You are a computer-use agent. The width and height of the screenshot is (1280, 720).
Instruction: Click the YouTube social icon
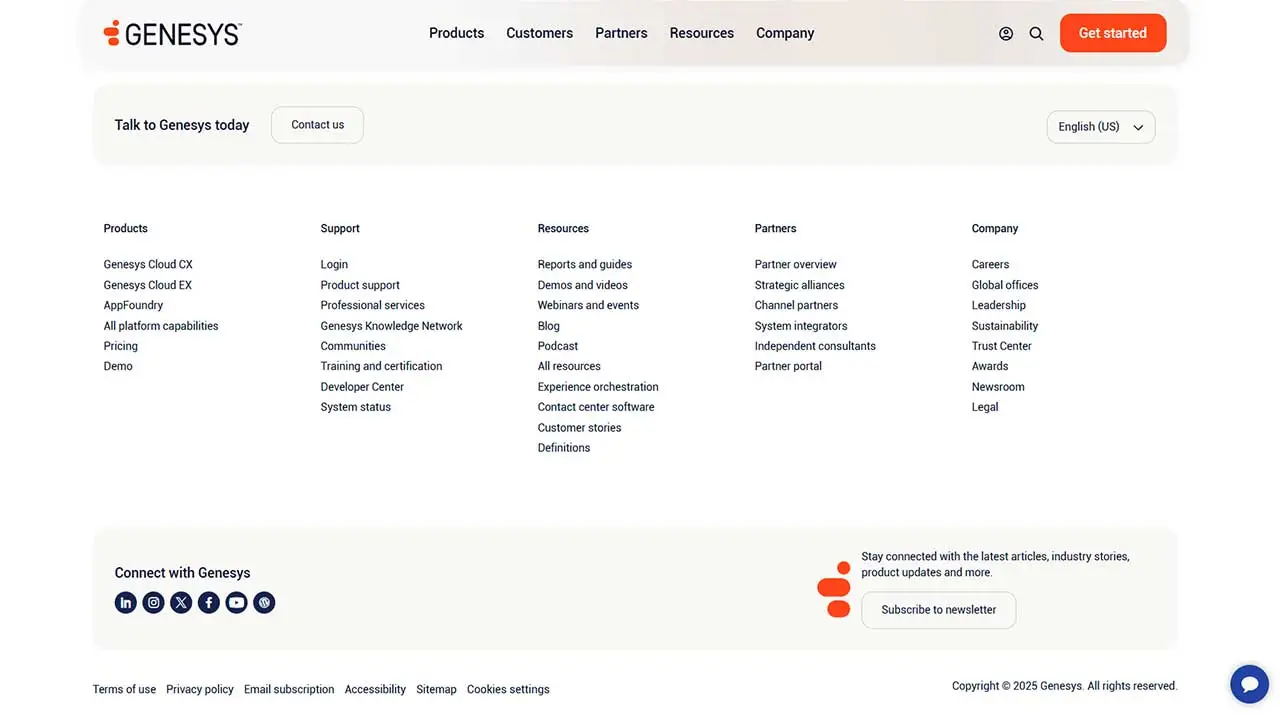point(236,603)
